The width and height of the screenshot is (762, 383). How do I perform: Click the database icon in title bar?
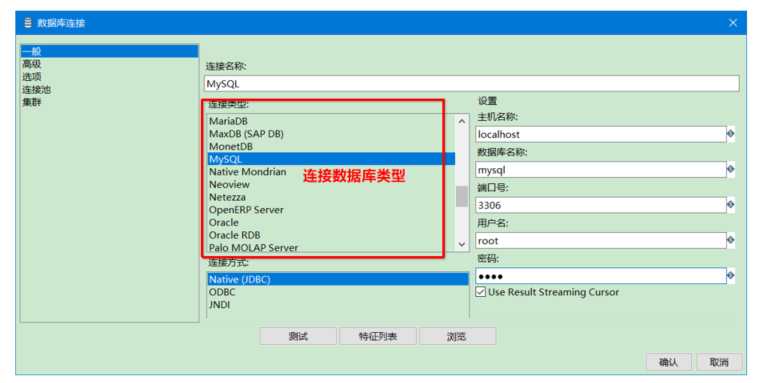28,23
